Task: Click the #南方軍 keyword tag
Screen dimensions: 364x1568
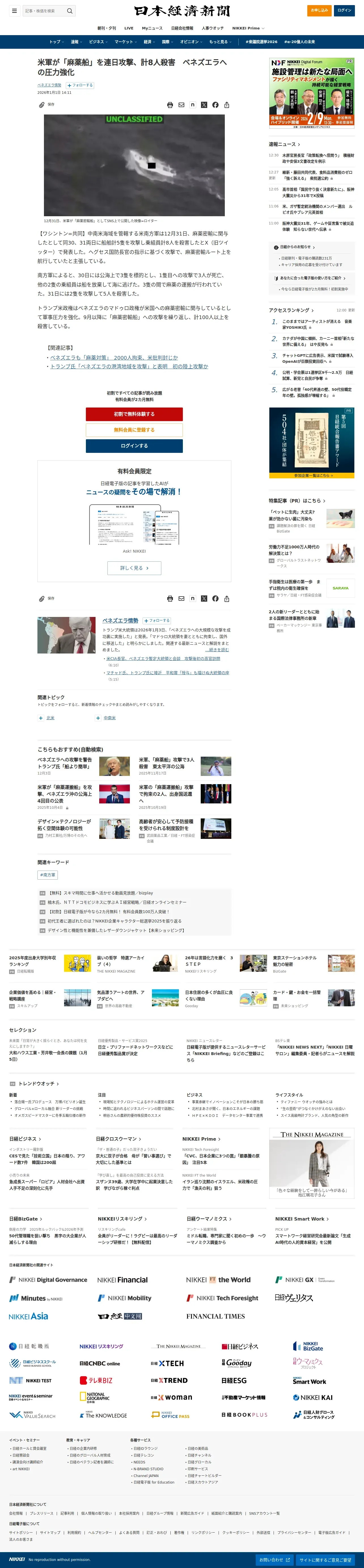Action: 47,875
